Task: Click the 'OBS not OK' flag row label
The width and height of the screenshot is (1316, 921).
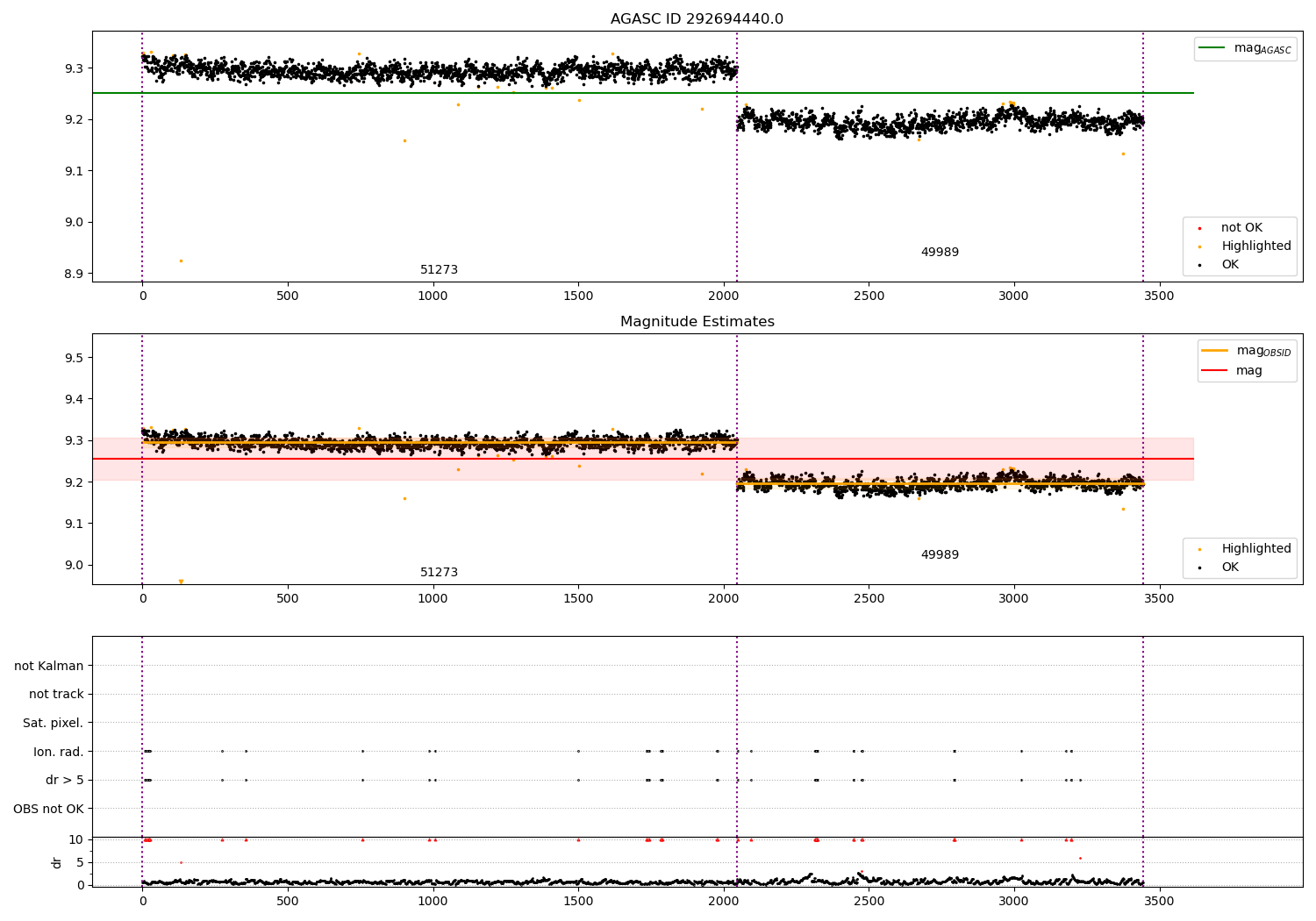Action: click(48, 809)
